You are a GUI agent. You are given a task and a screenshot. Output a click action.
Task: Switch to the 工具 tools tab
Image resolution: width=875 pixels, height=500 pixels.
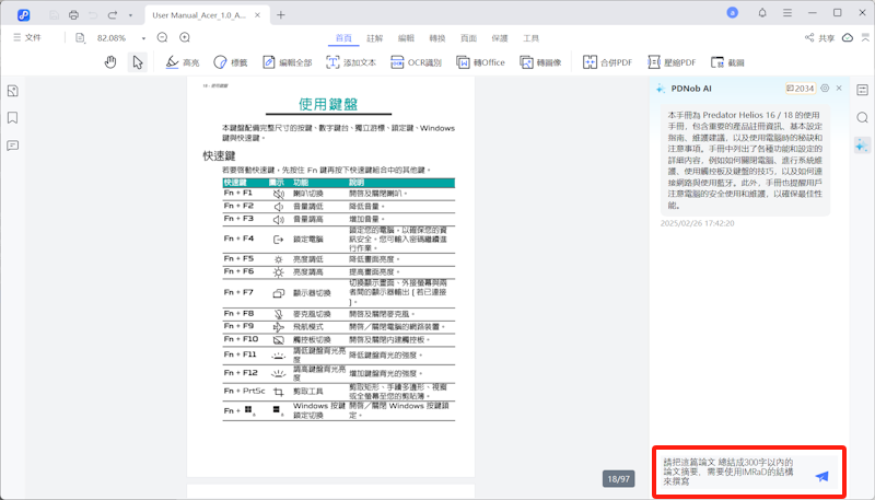(531, 38)
